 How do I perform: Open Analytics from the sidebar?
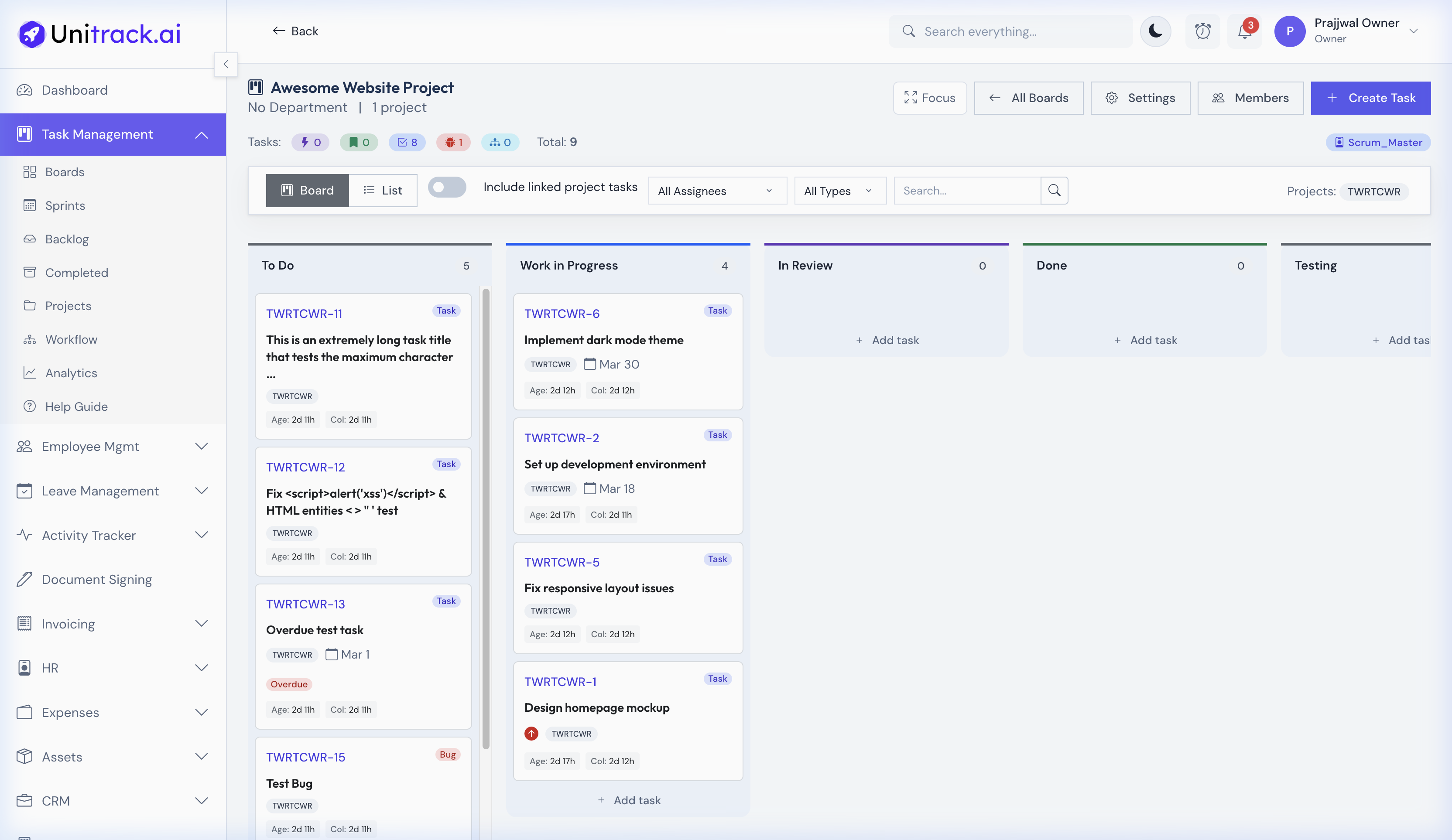[72, 373]
